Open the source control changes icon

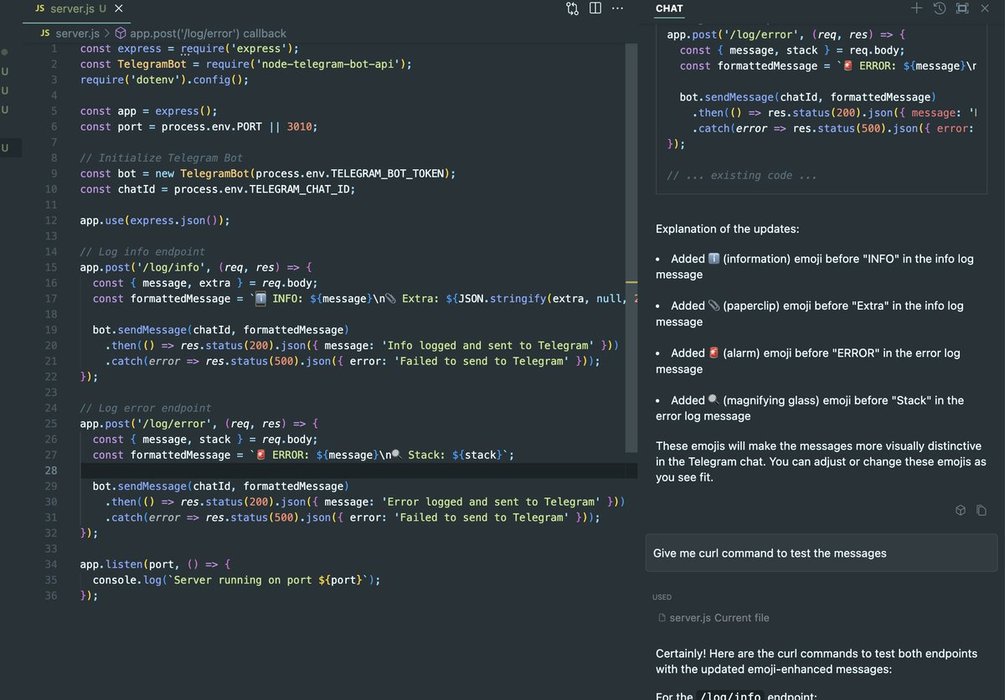(572, 8)
